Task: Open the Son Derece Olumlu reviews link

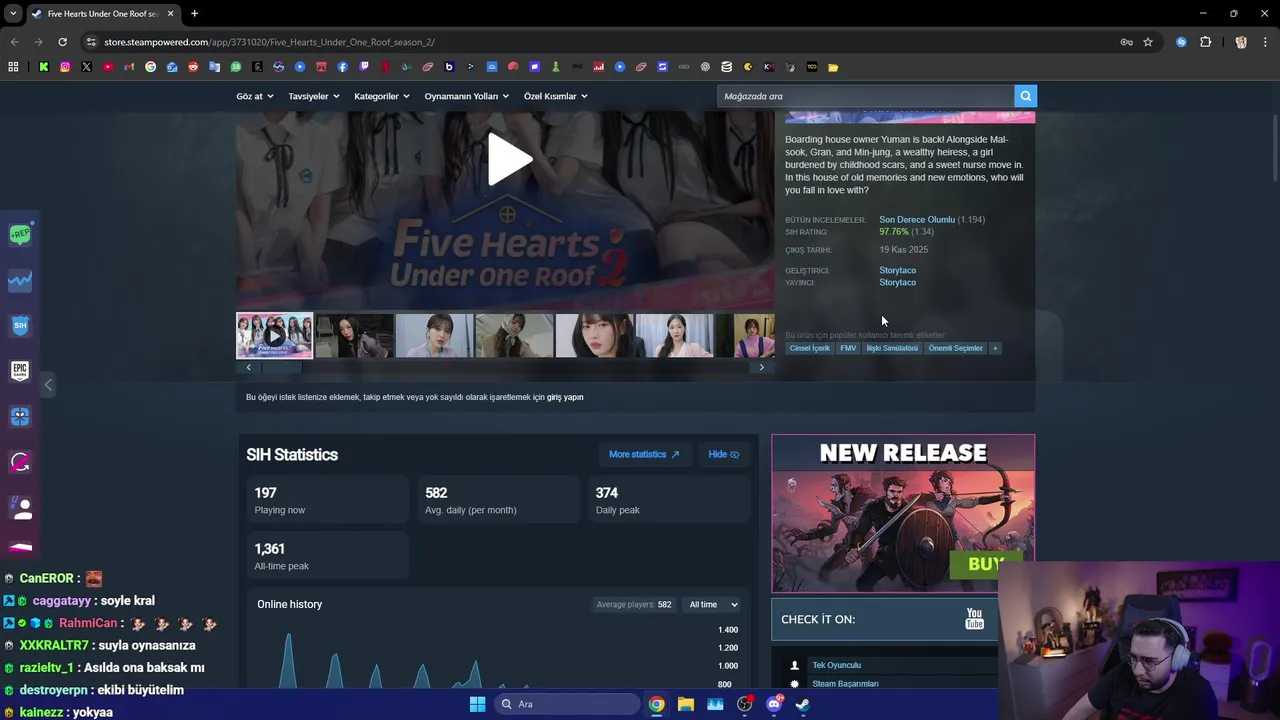Action: (917, 219)
